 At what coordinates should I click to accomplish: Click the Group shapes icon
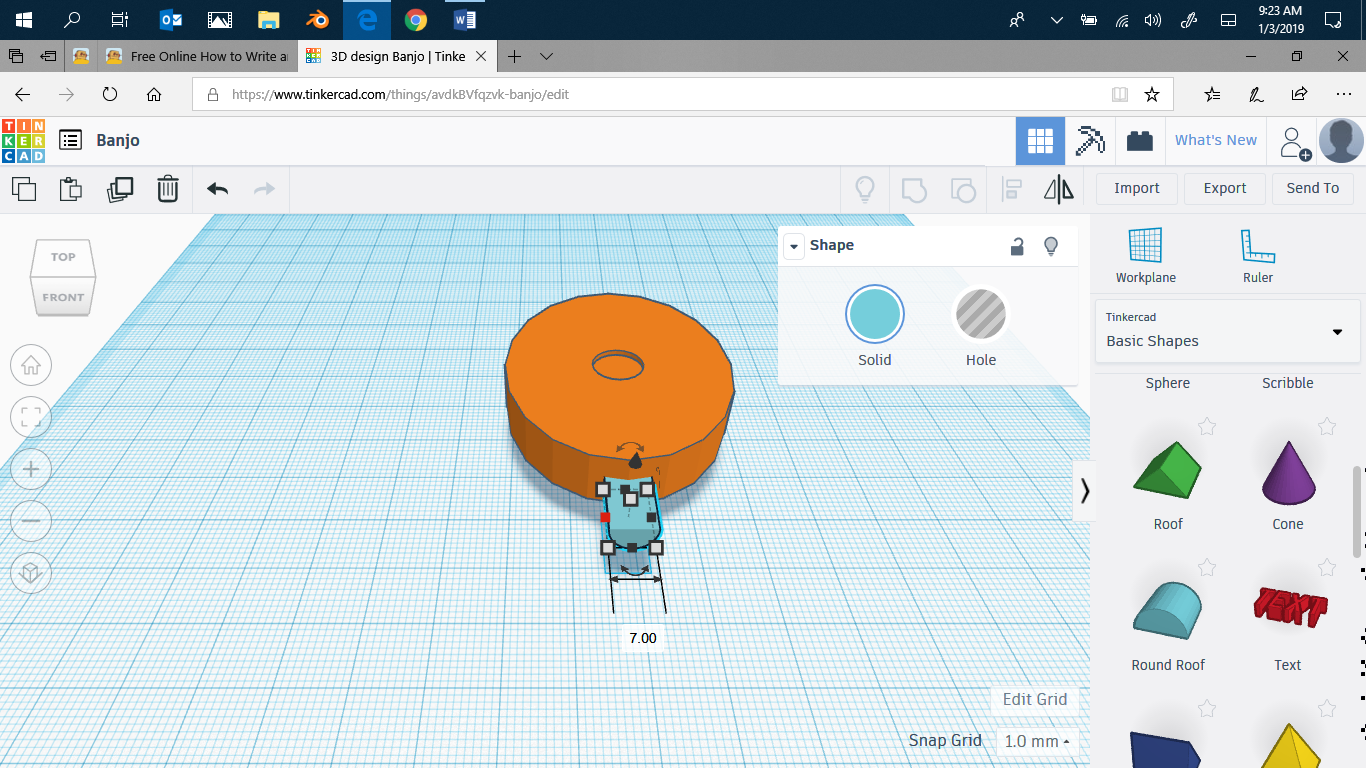pos(914,188)
